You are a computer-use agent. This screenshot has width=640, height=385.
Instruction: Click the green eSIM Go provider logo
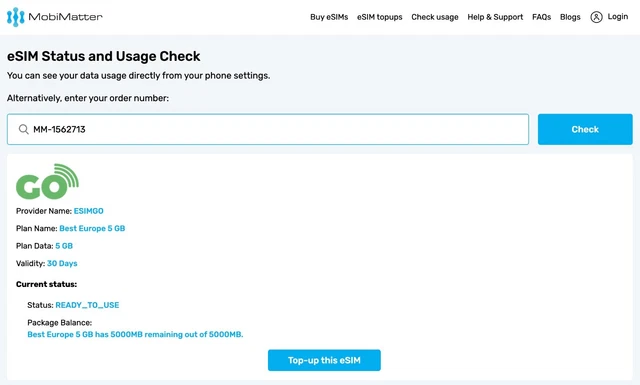pos(47,182)
